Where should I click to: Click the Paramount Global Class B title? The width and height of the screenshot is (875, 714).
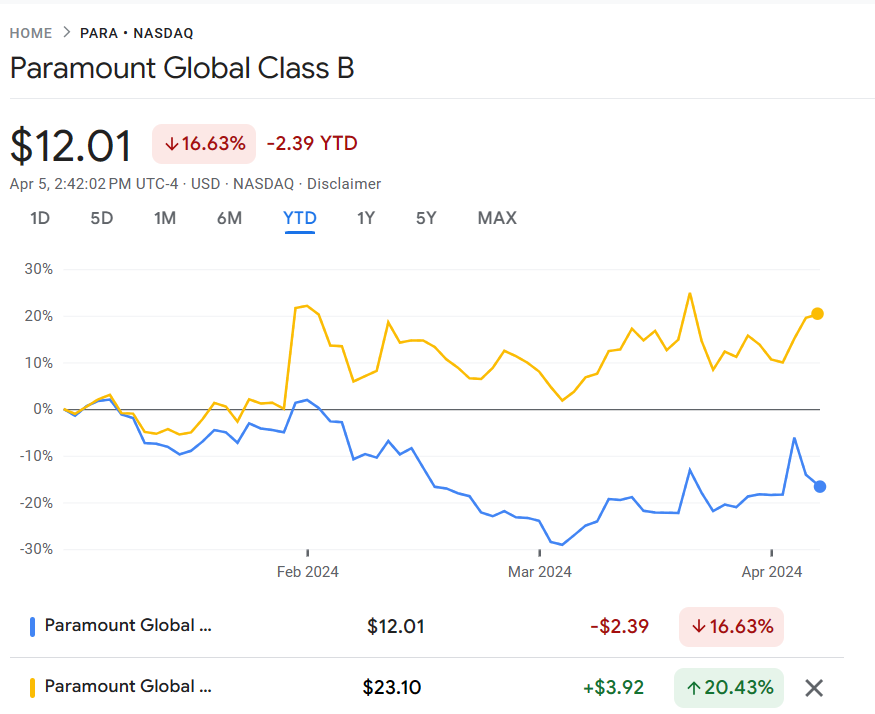(182, 68)
